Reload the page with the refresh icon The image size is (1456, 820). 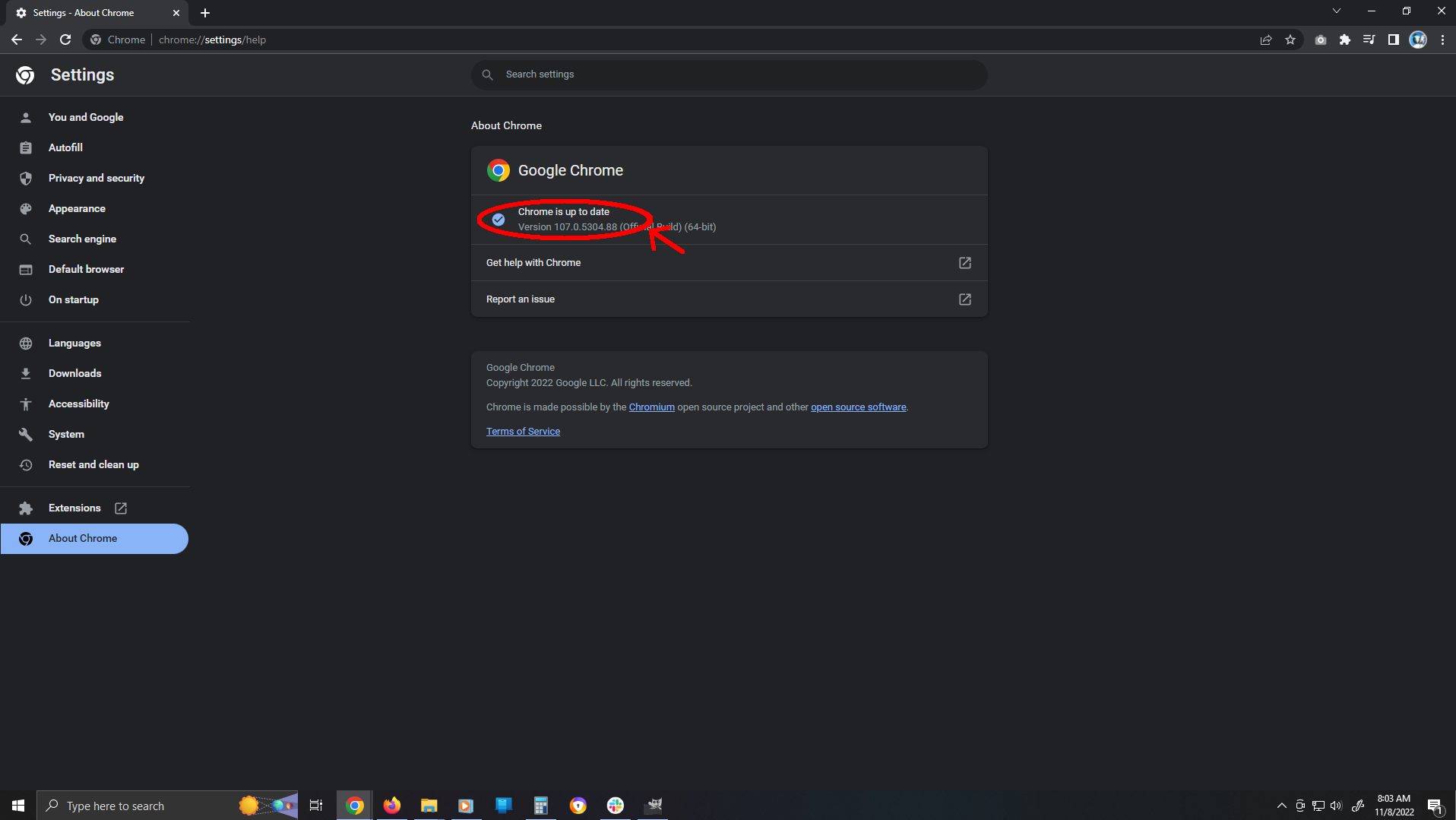point(65,40)
